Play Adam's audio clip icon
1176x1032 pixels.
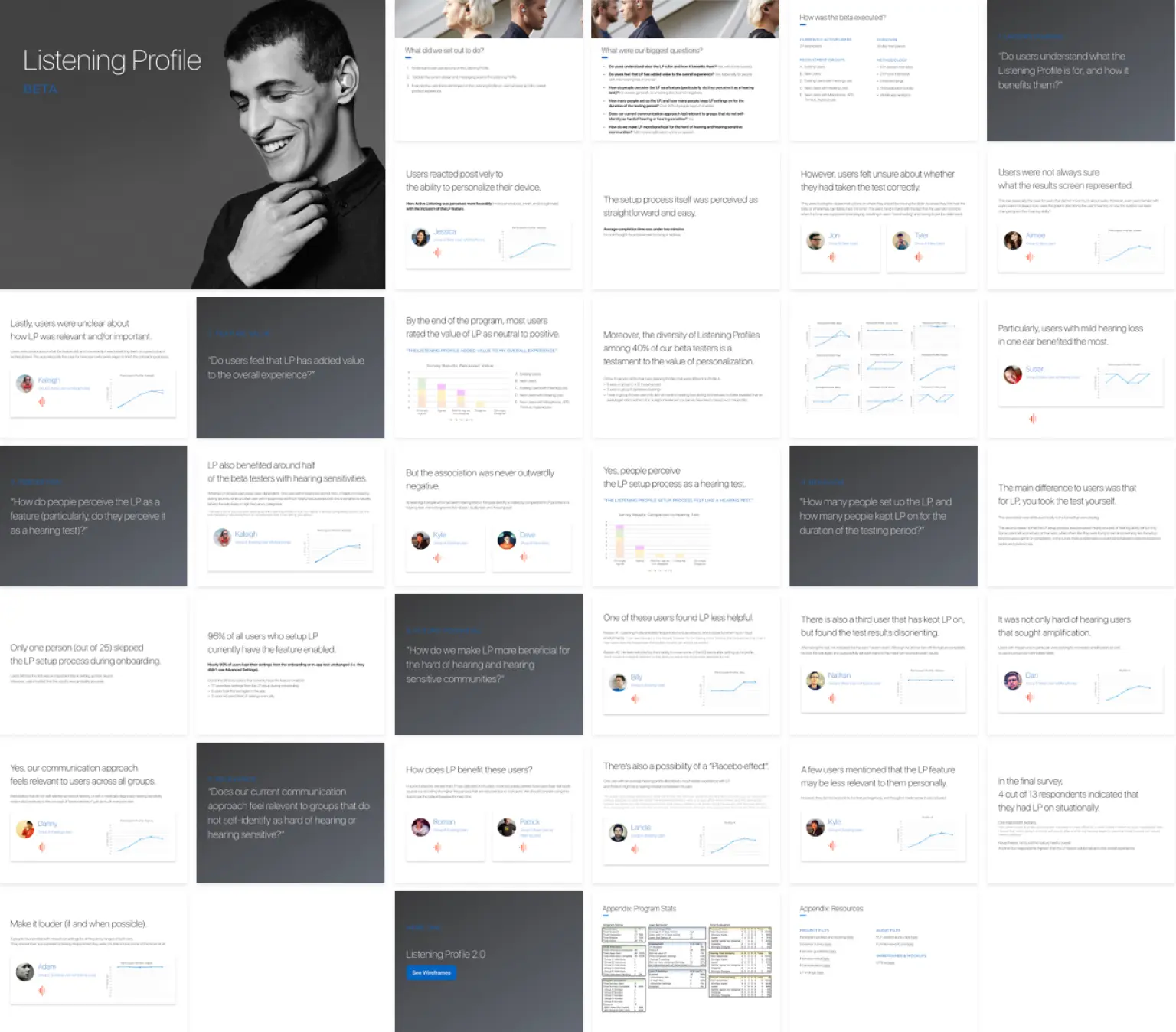[x=41, y=991]
